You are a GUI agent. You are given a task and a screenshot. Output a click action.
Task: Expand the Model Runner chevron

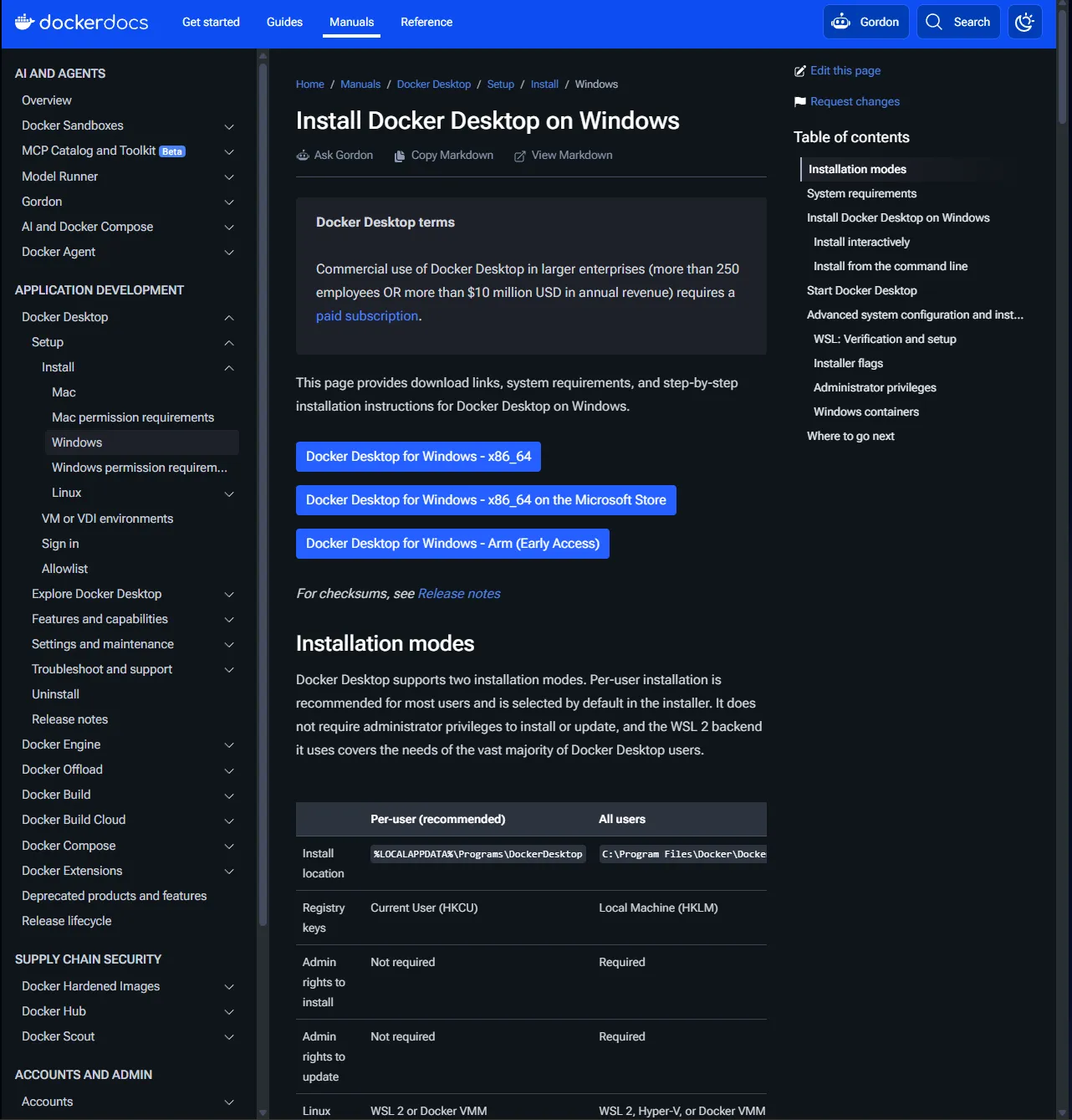[229, 176]
